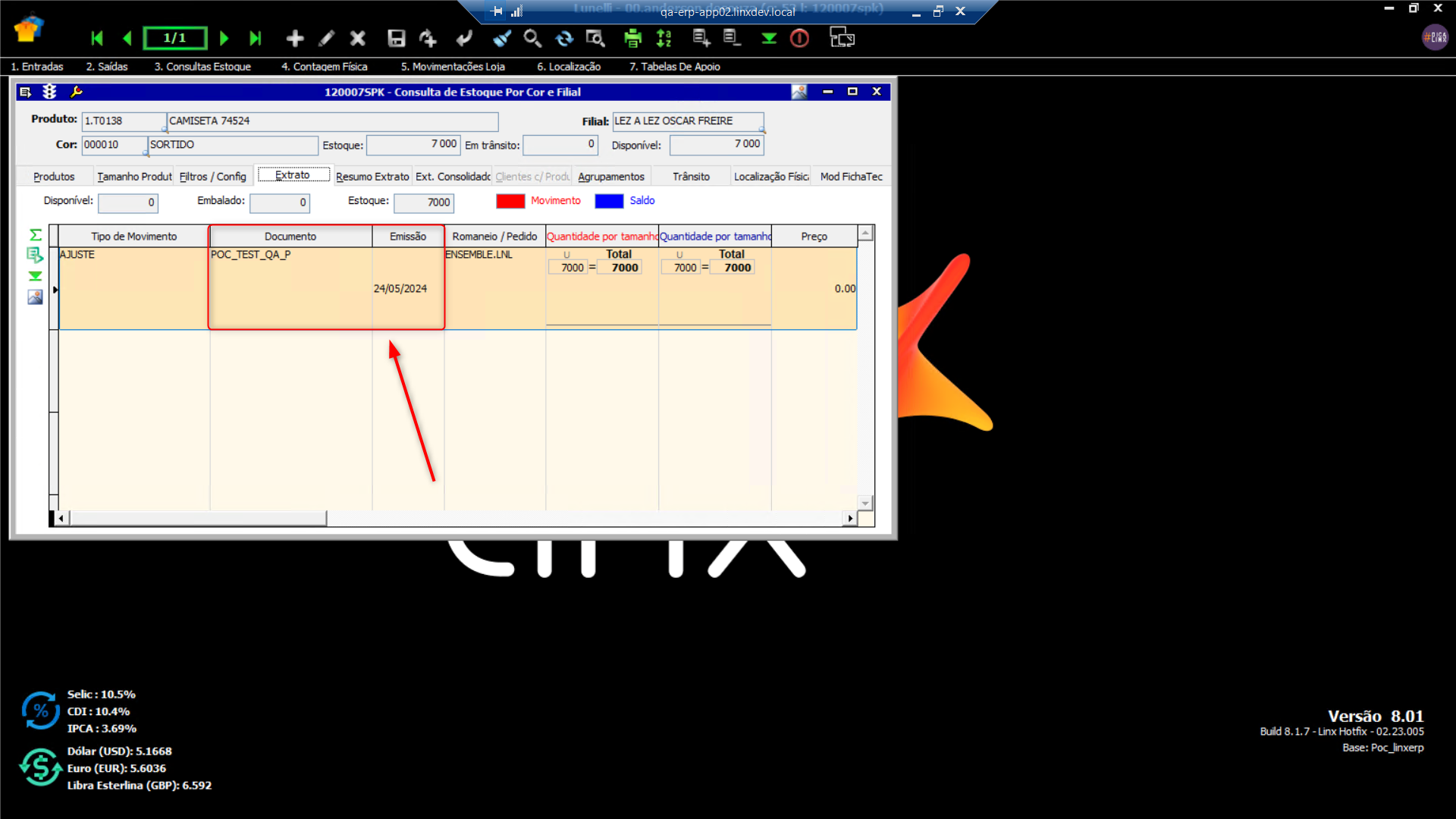Open the 7. Tabelas De Apoio menu

(674, 67)
